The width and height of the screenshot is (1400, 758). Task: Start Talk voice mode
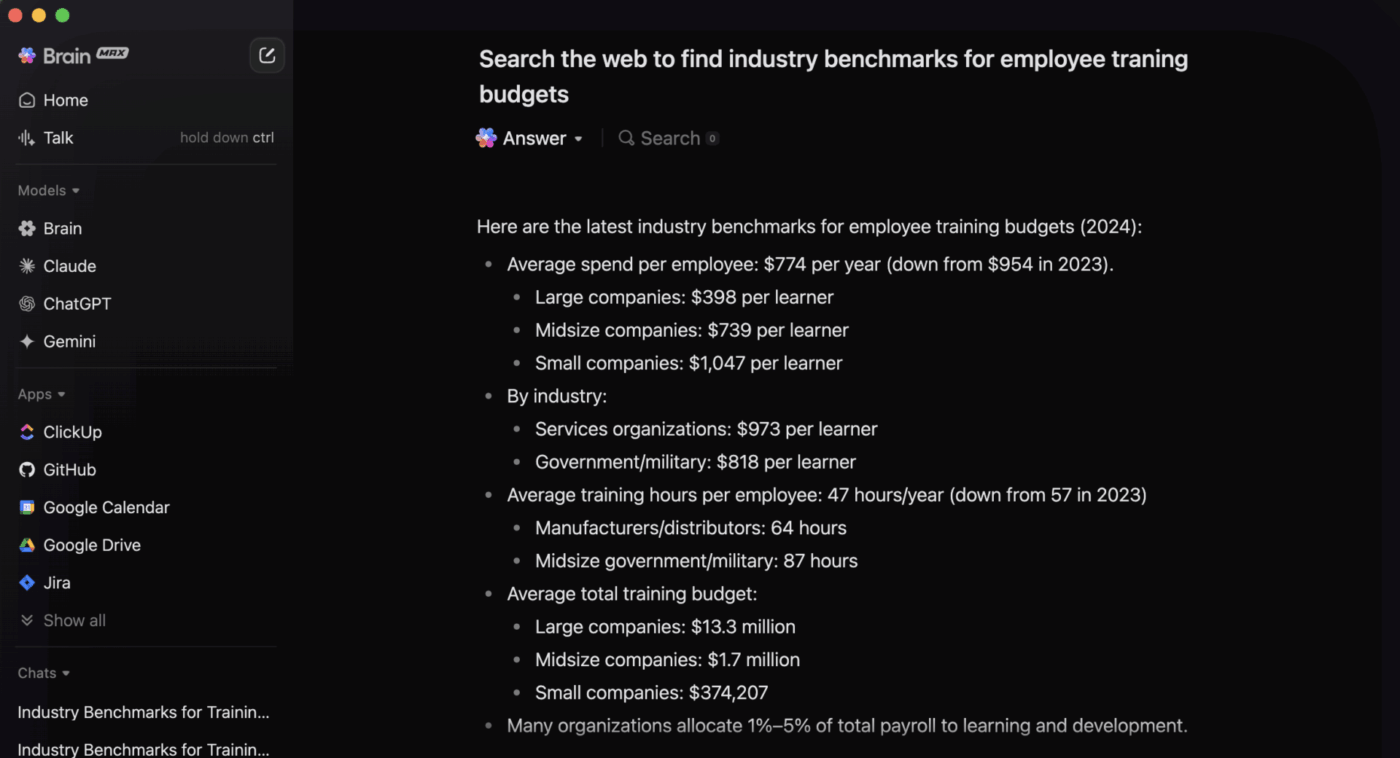(58, 138)
